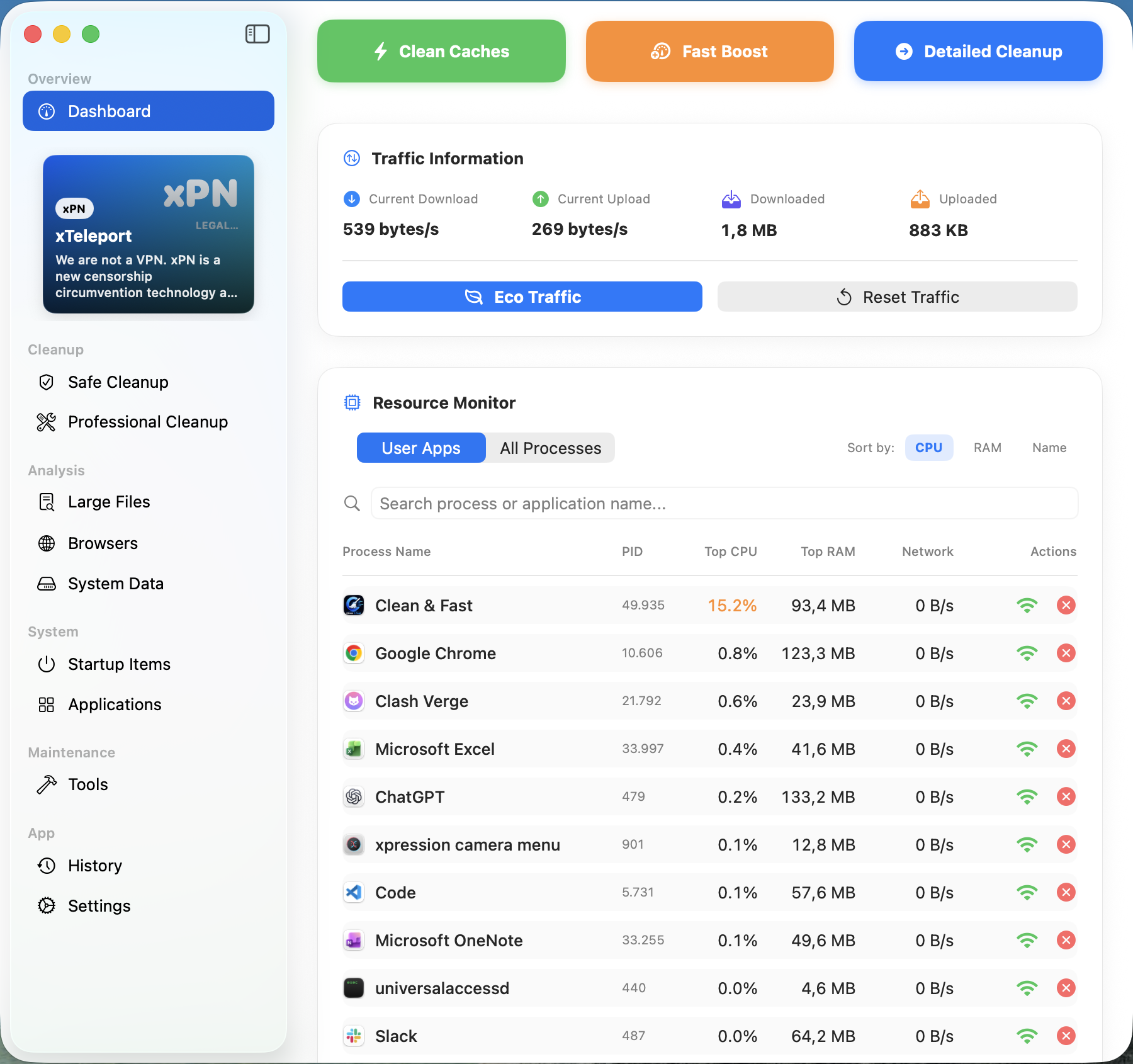
Task: Launch Detailed Cleanup
Action: (x=978, y=51)
